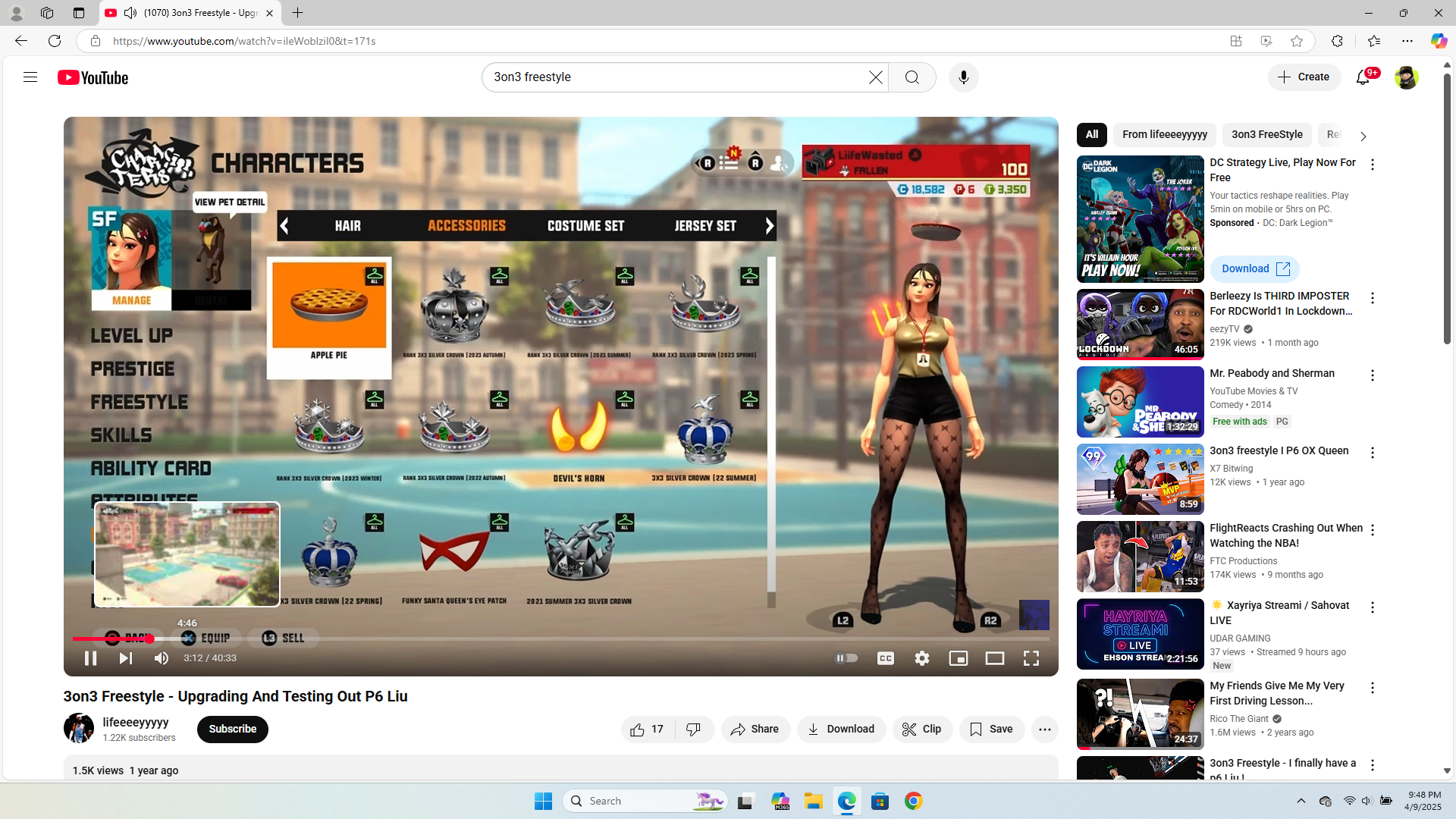Add page to browser favorites star
The image size is (1456, 819).
point(1297,41)
